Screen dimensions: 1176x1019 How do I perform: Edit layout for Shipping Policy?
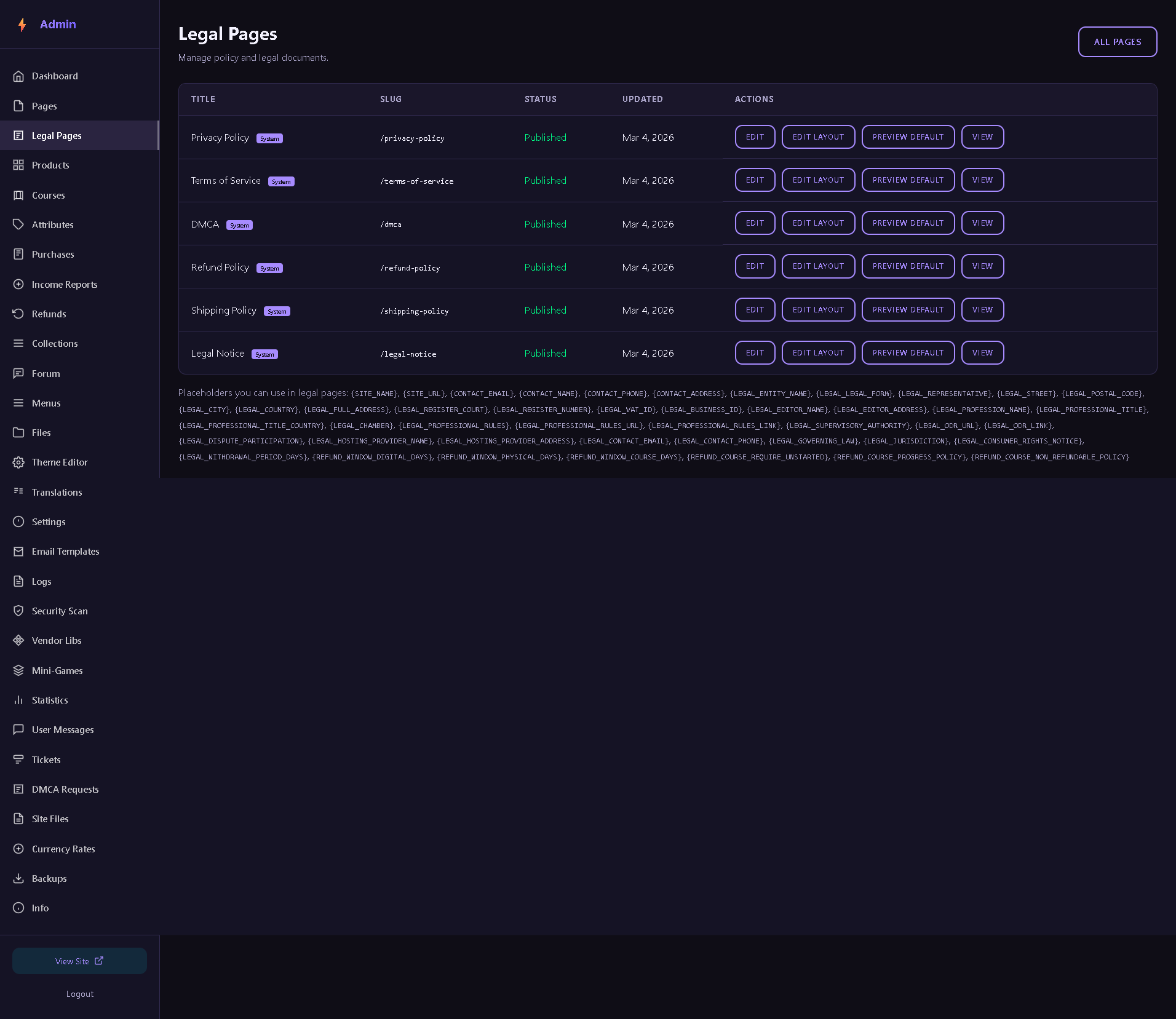click(x=818, y=310)
